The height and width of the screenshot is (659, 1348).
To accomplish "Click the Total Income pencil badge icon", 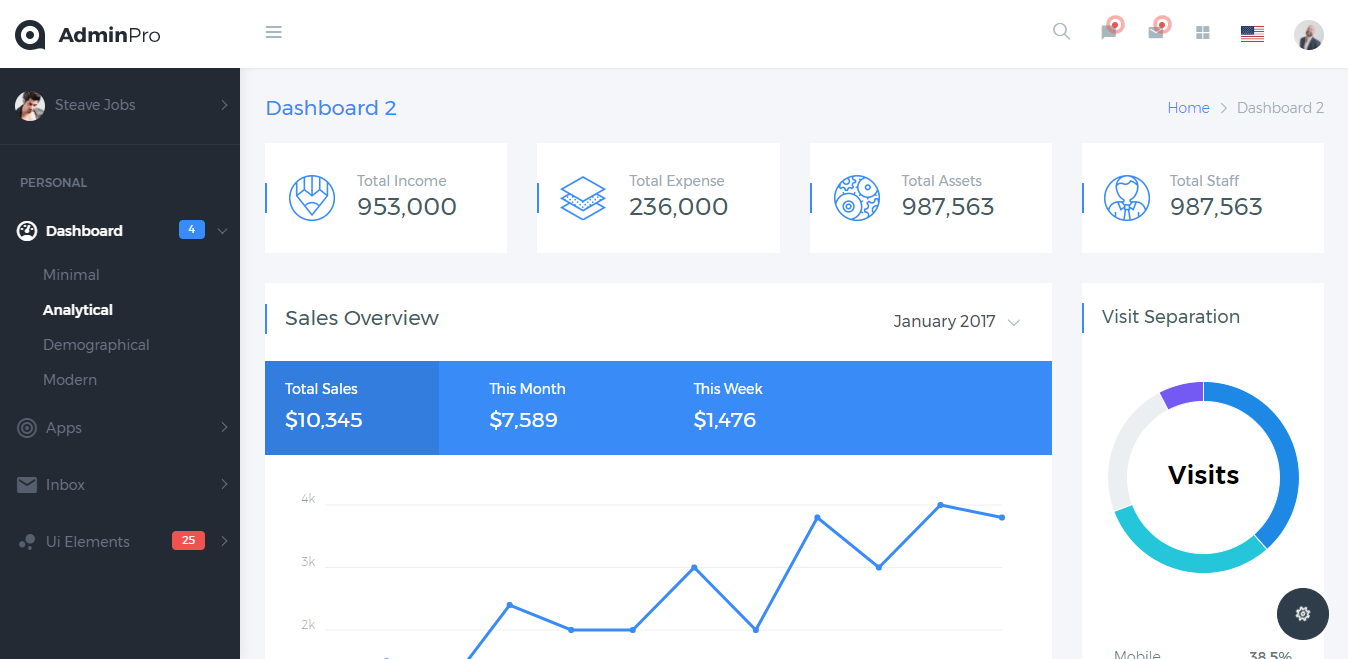I will click(x=312, y=198).
